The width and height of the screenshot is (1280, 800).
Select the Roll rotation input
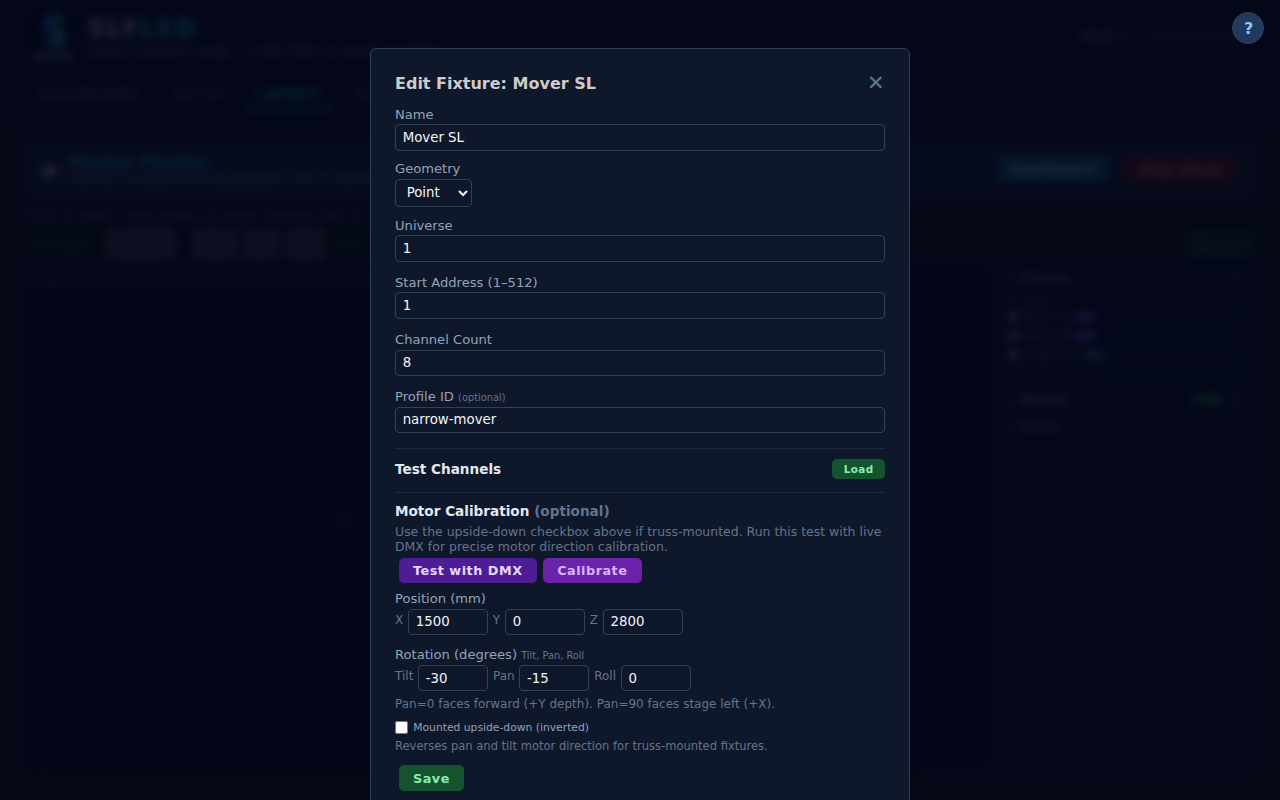[655, 678]
